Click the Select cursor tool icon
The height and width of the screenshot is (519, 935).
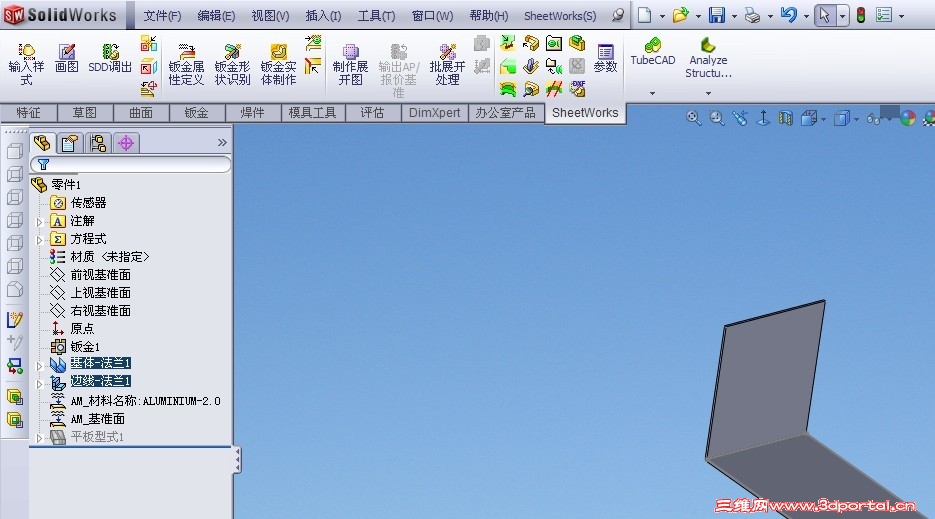[x=825, y=15]
